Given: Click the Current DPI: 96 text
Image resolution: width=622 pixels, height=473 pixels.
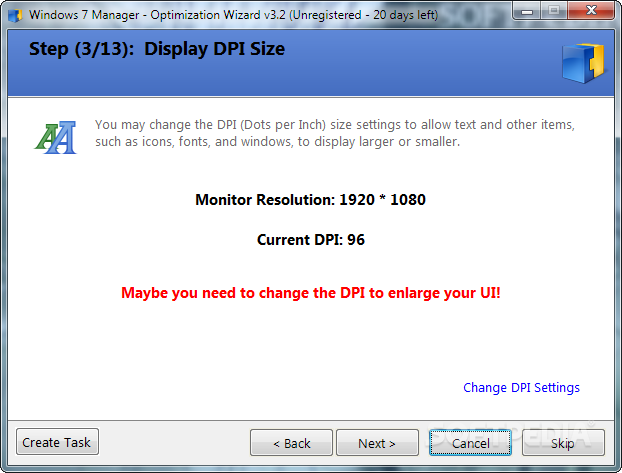Looking at the screenshot, I should (x=311, y=240).
